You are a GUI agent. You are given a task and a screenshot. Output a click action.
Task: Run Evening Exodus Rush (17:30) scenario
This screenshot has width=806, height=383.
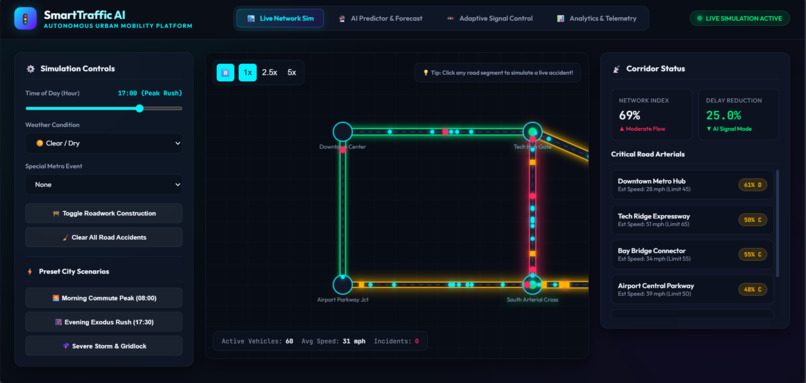tap(104, 322)
